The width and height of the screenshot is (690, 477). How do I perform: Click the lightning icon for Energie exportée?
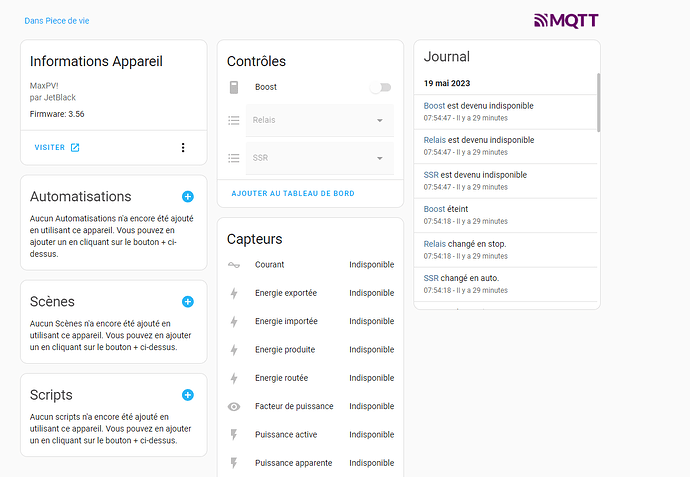click(x=234, y=294)
